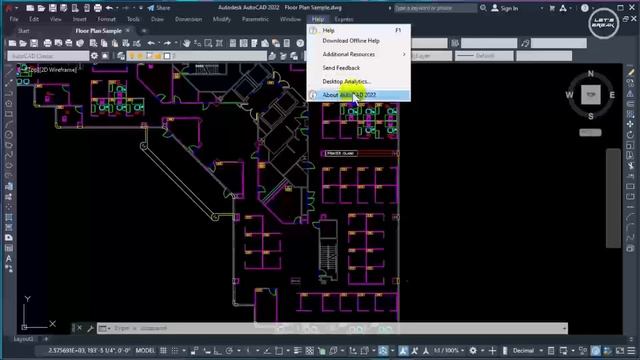Image resolution: width=640 pixels, height=360 pixels.
Task: Click the Zoom Window icon
Action: [208, 43]
